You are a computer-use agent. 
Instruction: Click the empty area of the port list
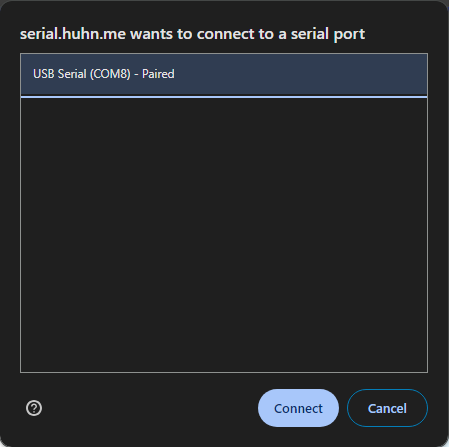pos(224,235)
